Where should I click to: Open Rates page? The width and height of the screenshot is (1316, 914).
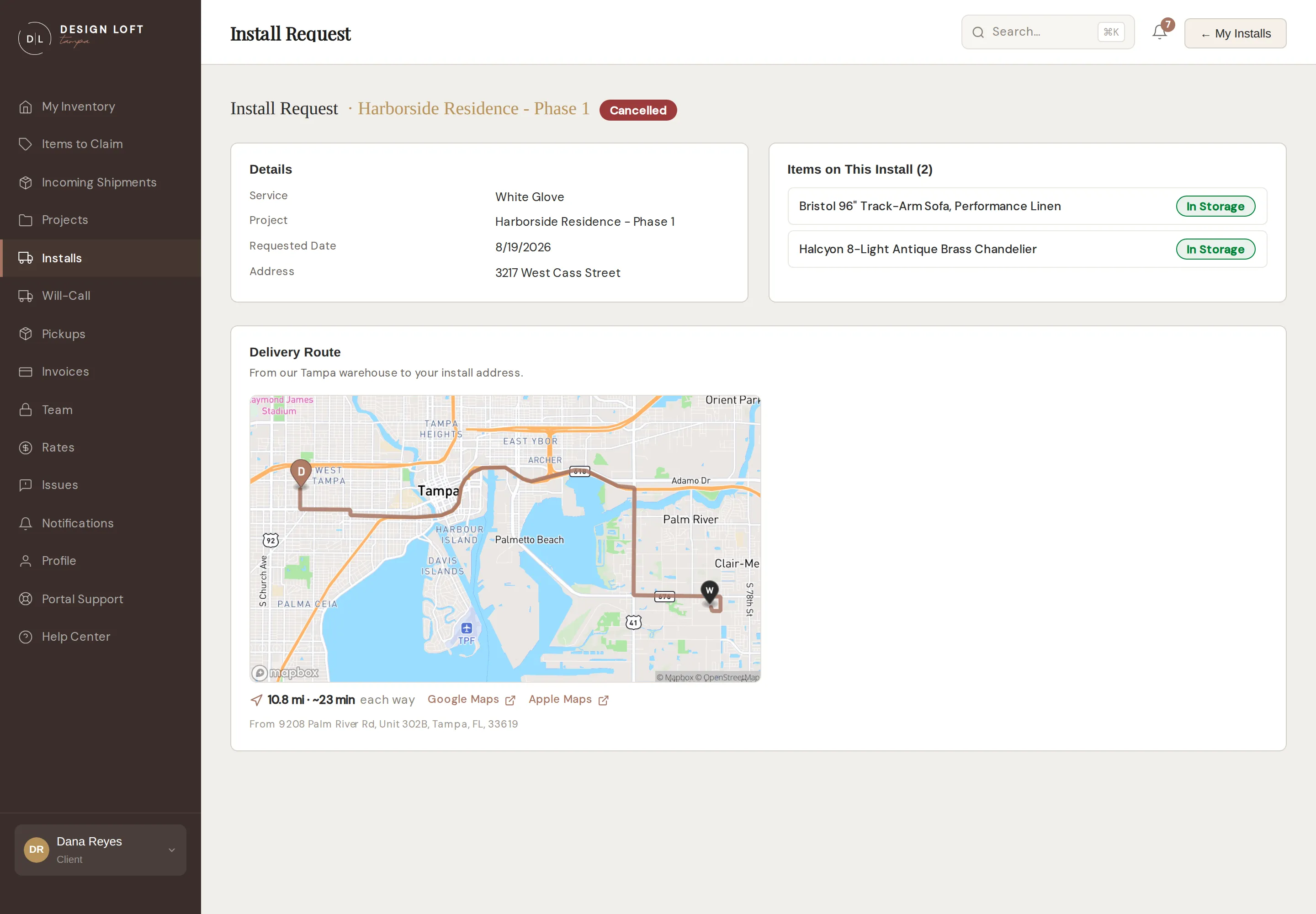tap(100, 447)
